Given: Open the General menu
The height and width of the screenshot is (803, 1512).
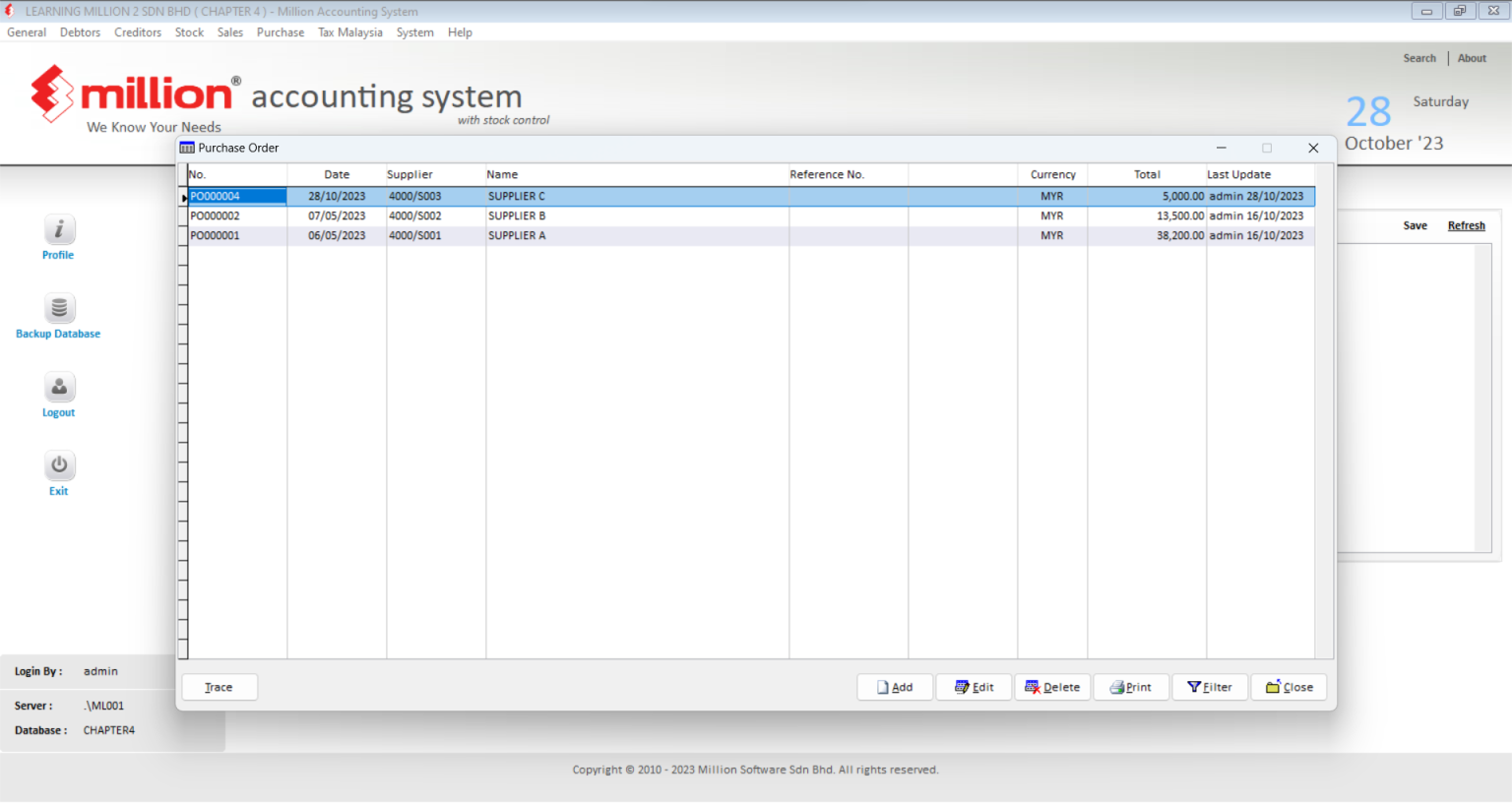Looking at the screenshot, I should point(27,32).
